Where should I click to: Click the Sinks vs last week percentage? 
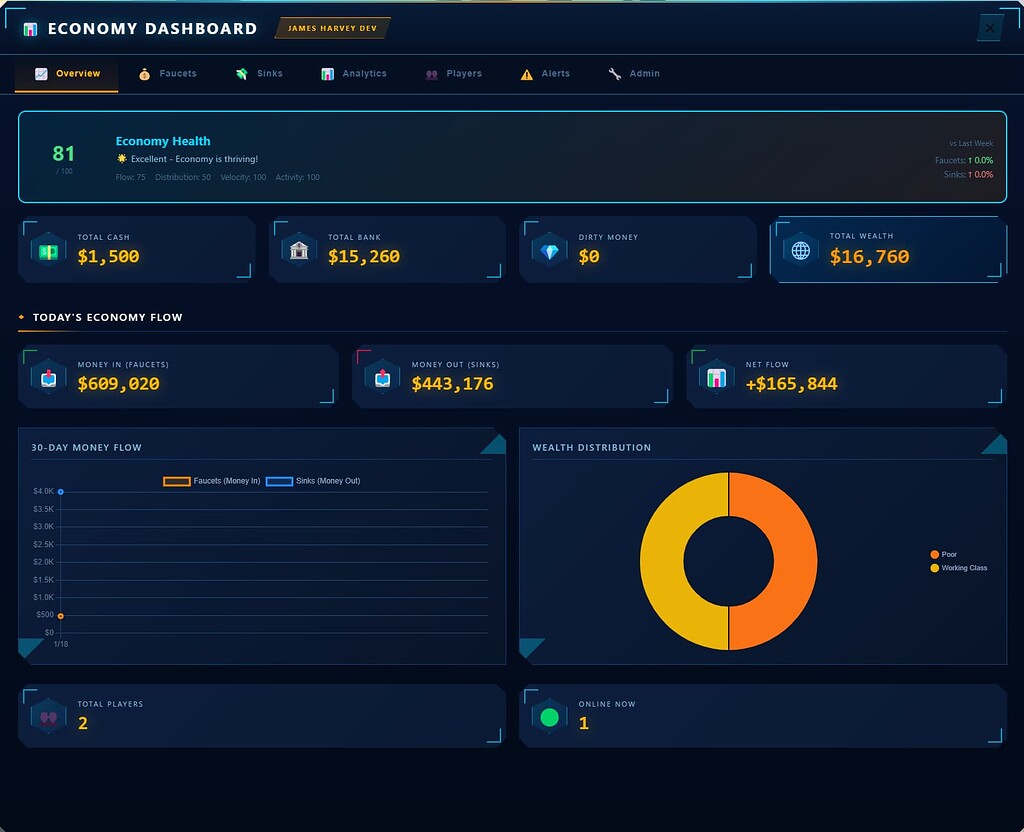pos(980,175)
